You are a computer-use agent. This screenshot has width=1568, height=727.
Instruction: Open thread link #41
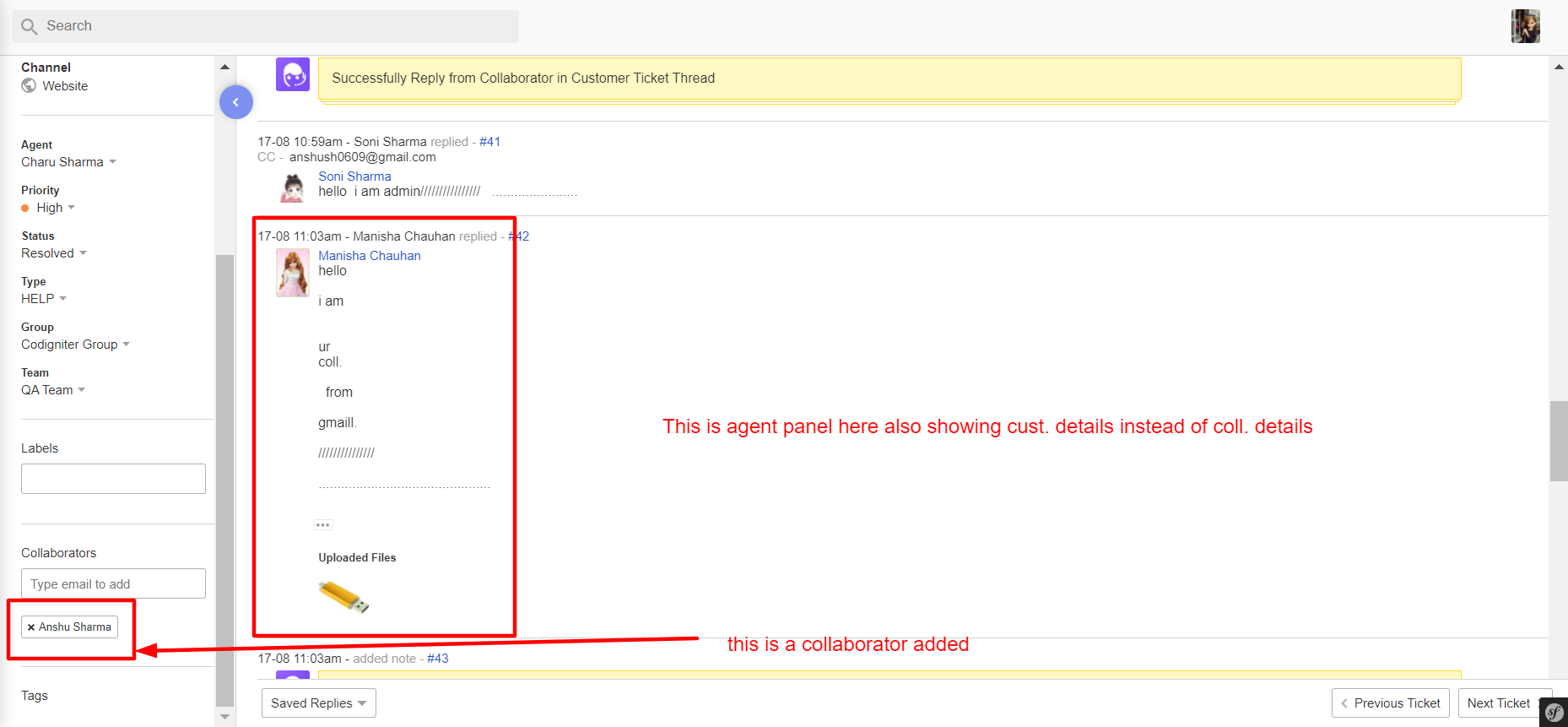489,142
